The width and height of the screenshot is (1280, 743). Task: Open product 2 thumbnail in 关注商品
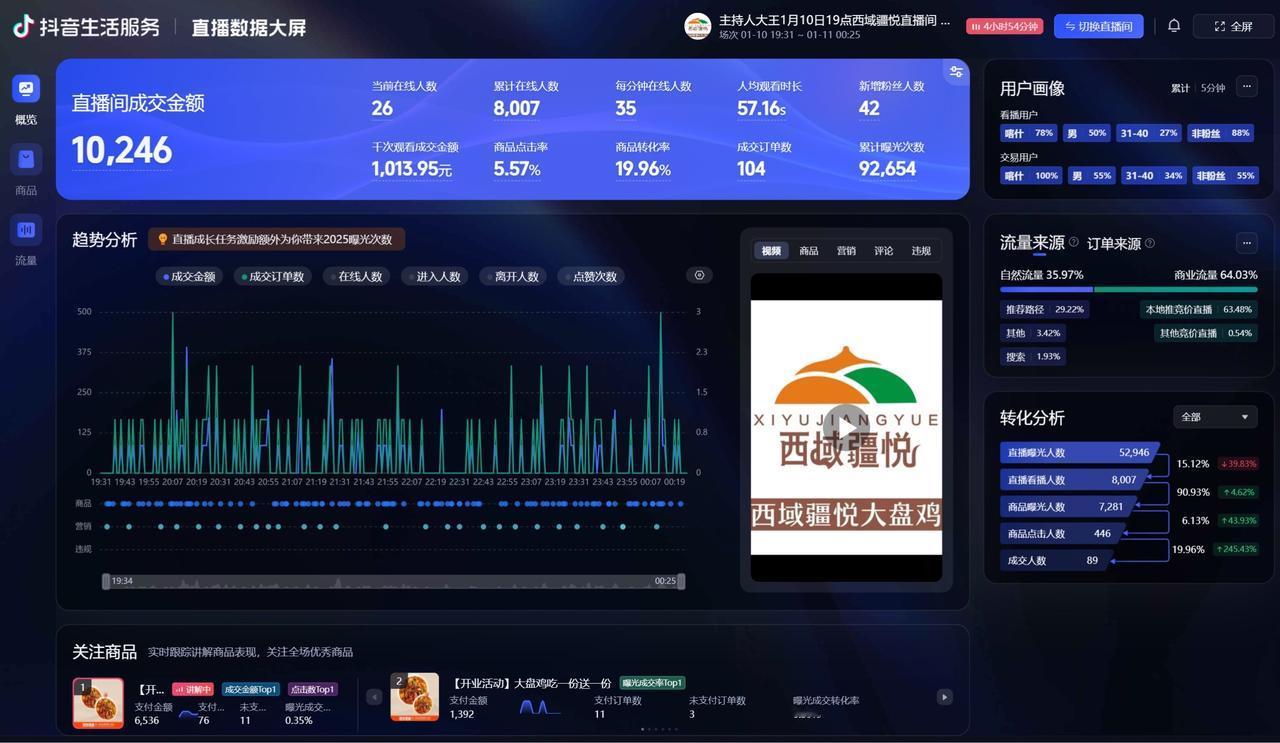coord(414,697)
